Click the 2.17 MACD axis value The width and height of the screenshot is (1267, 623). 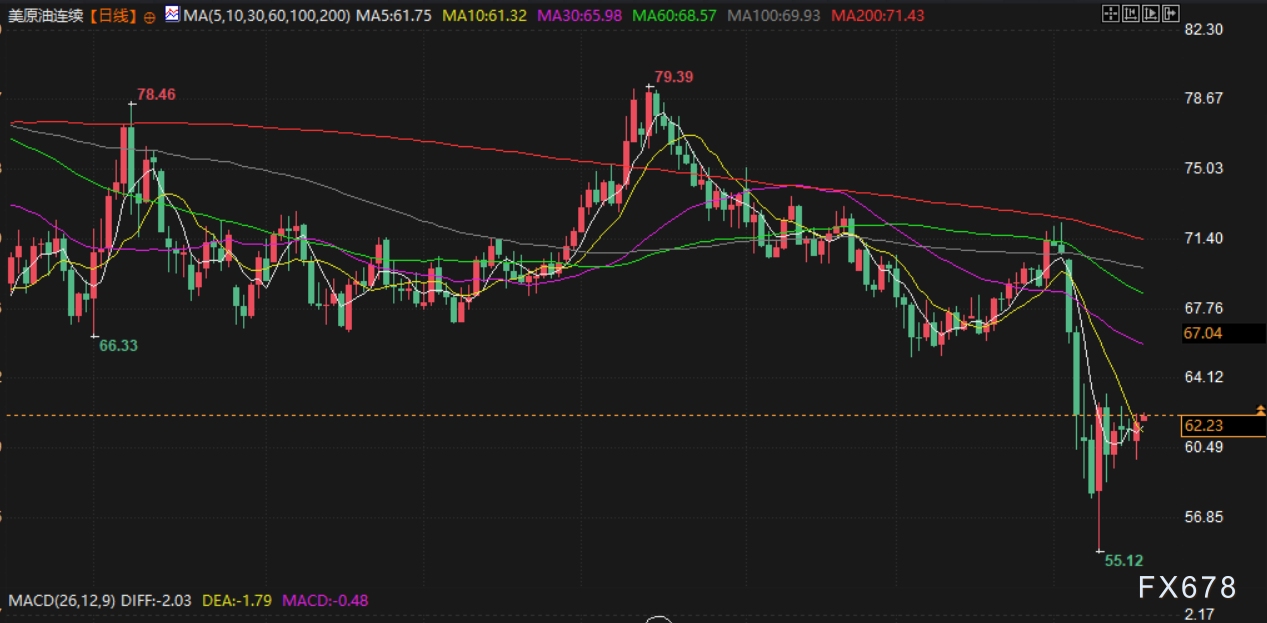(x=1199, y=614)
